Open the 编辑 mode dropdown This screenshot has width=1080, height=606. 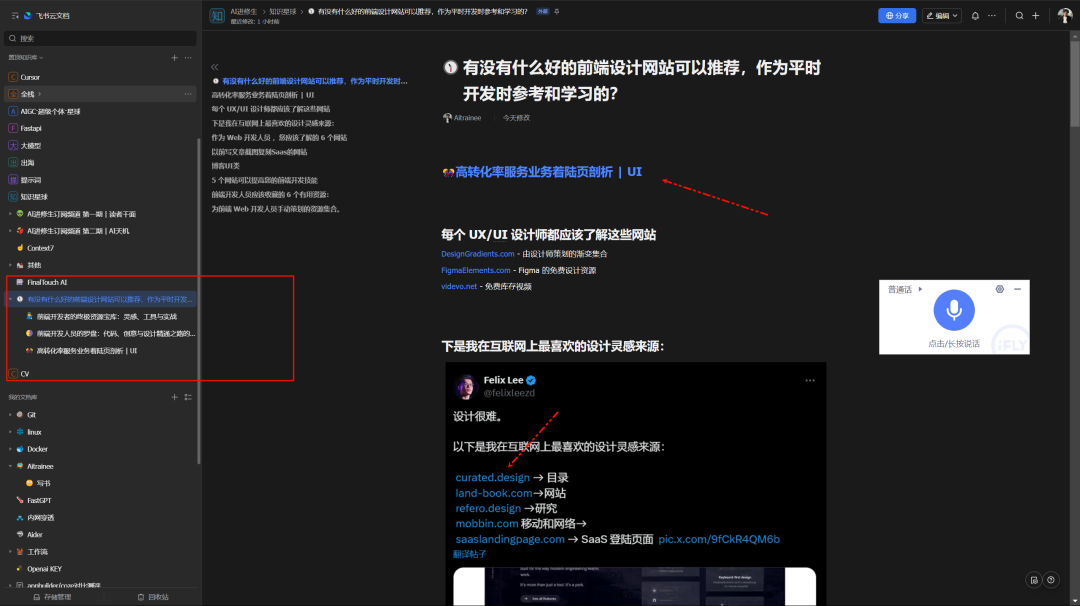click(x=942, y=15)
